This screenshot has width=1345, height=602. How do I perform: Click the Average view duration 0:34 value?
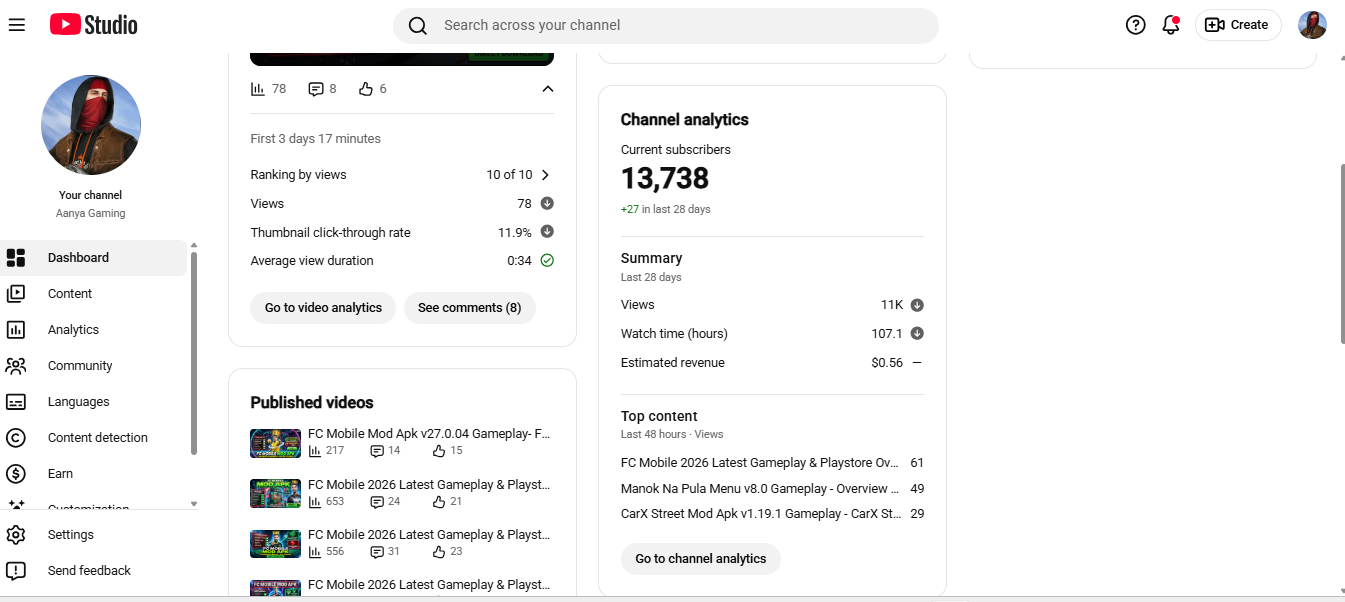(519, 261)
